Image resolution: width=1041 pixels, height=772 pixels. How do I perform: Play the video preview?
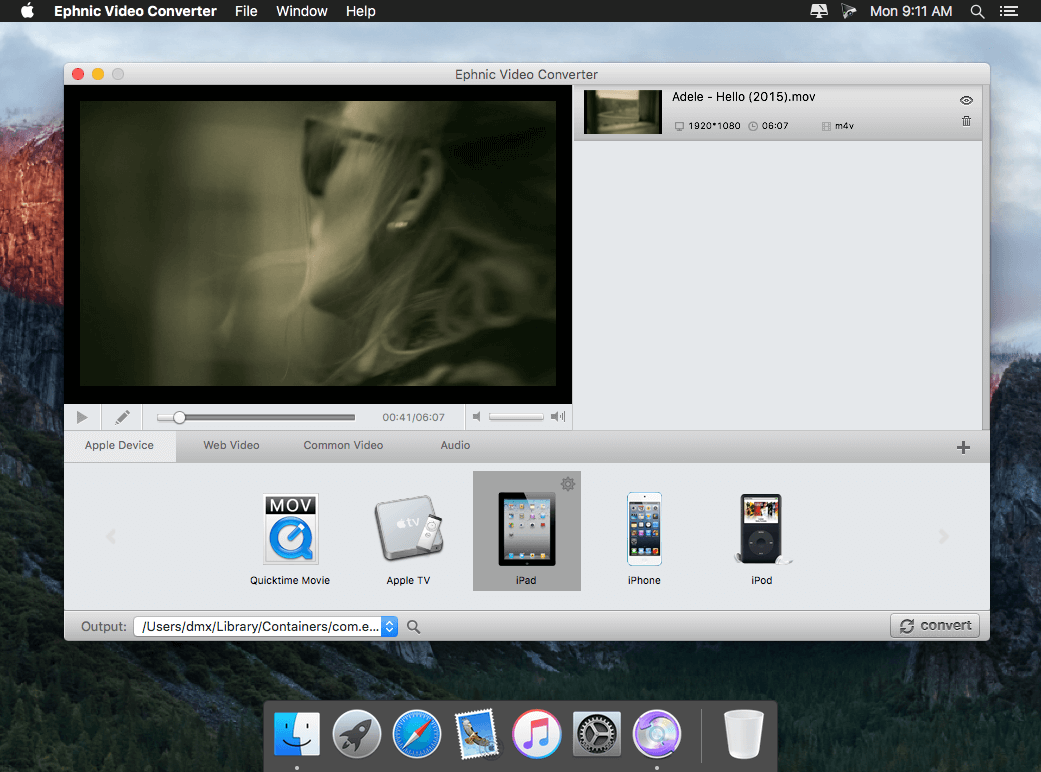pos(82,417)
